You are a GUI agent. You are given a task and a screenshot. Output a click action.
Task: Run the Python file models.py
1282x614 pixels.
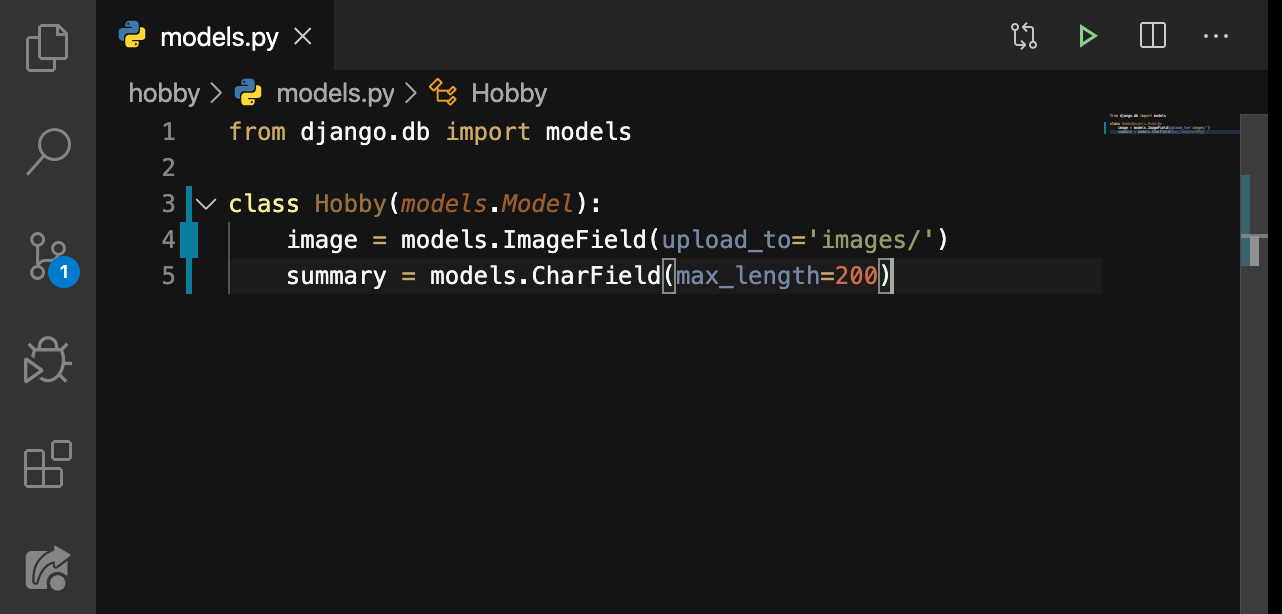pyautogui.click(x=1088, y=35)
